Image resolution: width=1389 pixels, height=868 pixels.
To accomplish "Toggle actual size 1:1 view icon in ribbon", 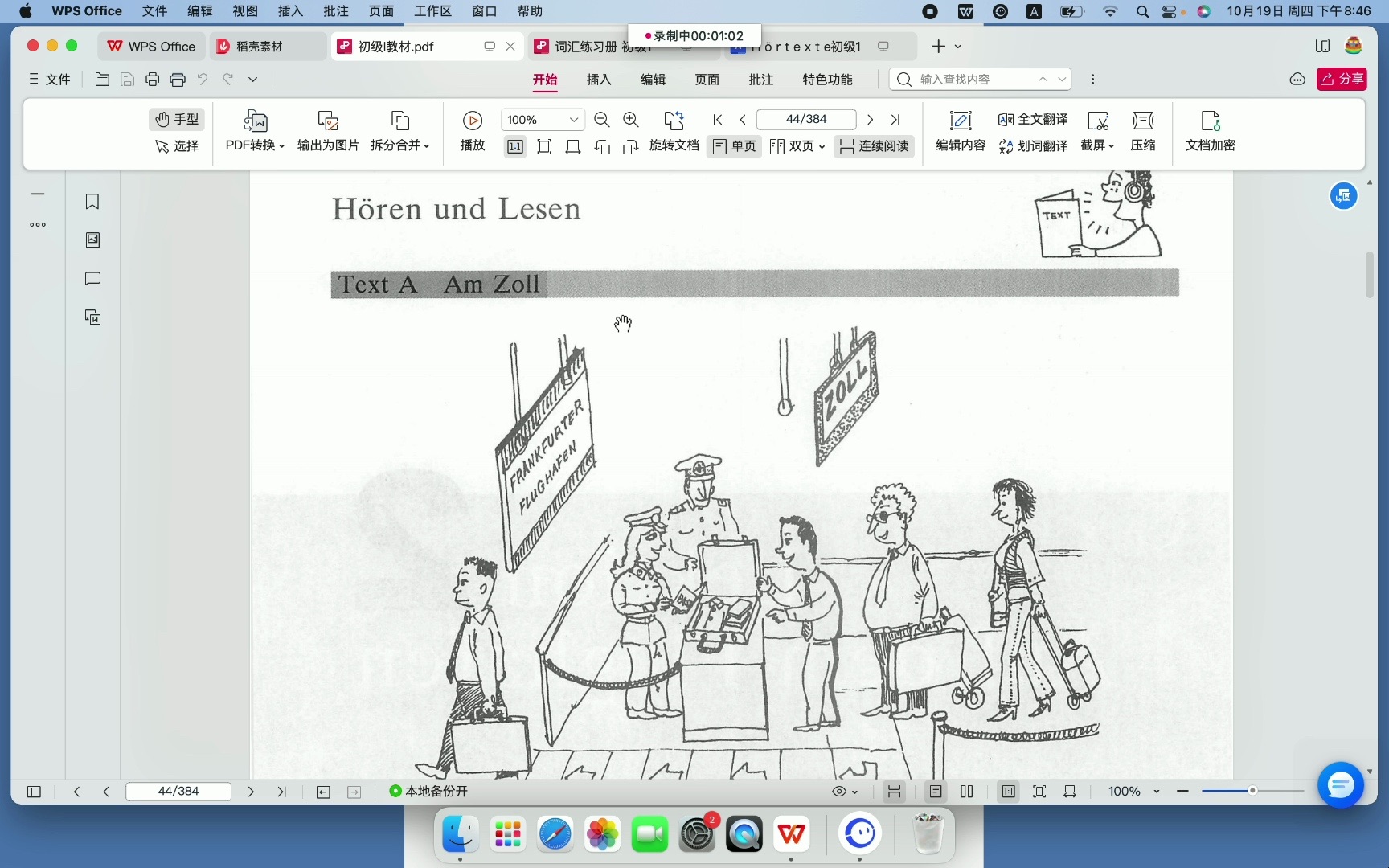I will coord(515,146).
